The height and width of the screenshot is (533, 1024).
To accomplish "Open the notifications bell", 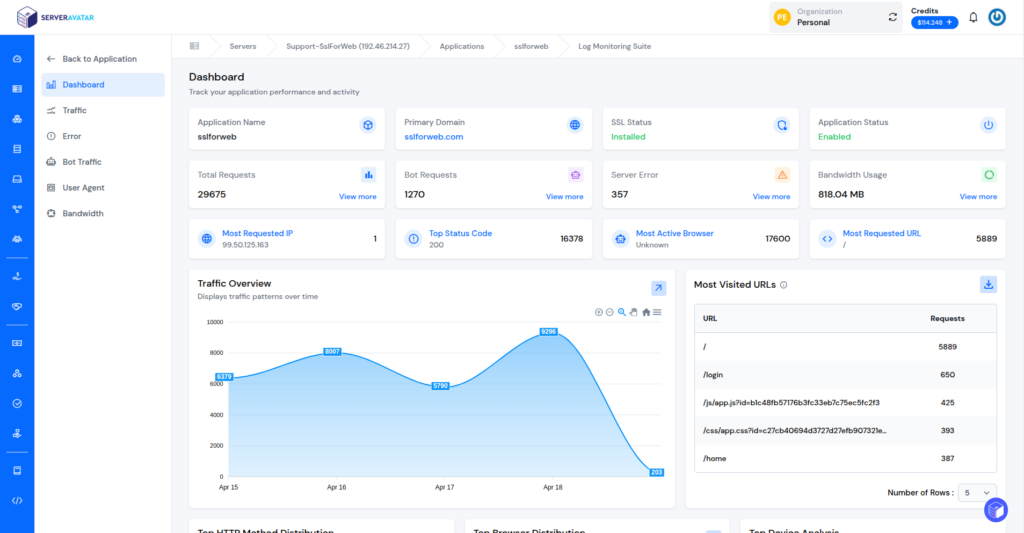I will [x=973, y=18].
